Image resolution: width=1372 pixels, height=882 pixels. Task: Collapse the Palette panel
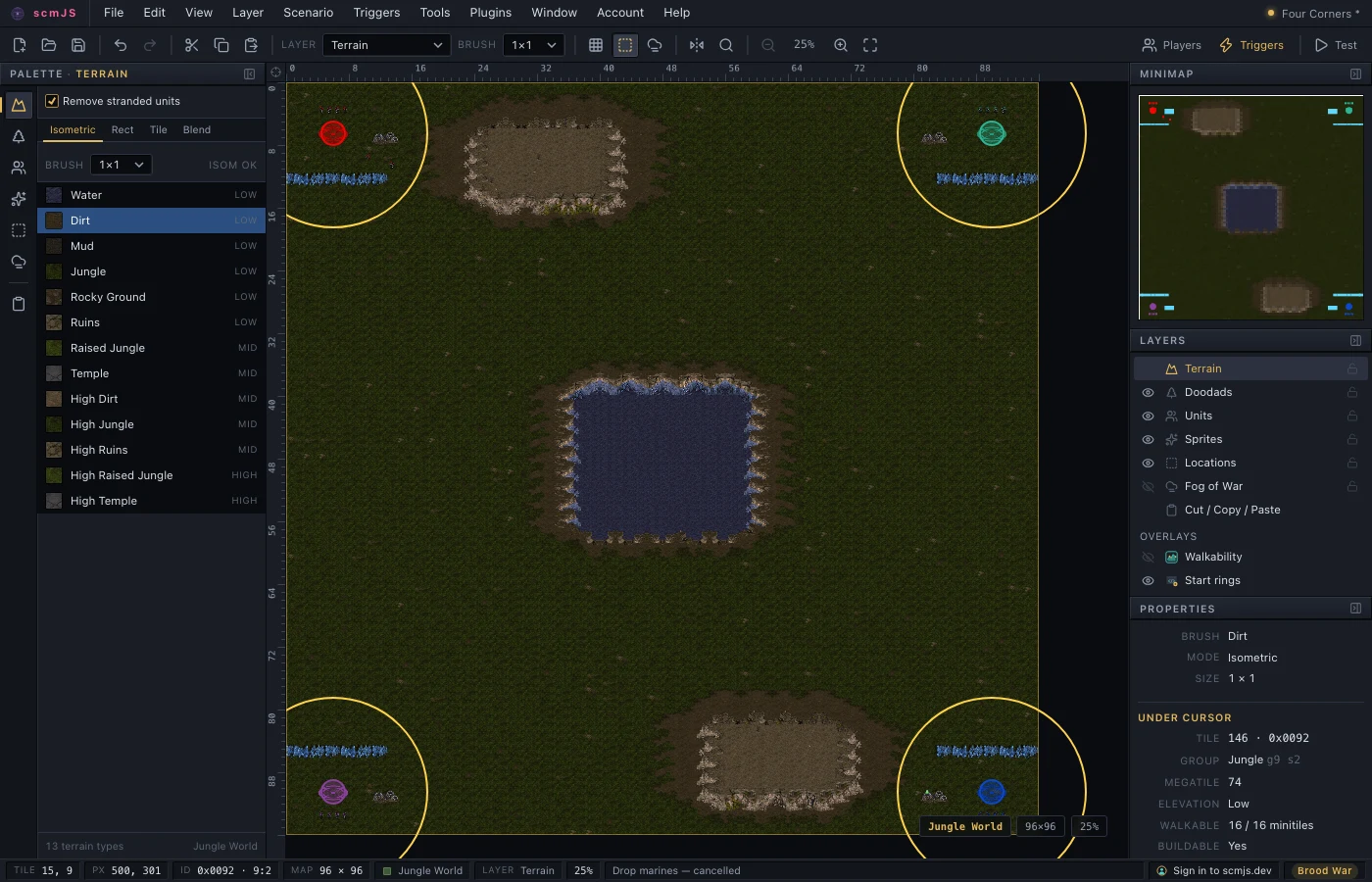pyautogui.click(x=250, y=74)
